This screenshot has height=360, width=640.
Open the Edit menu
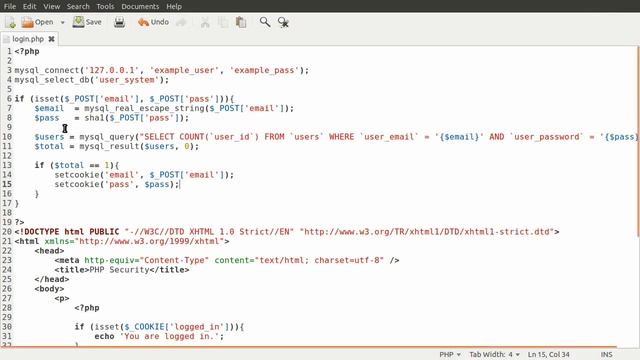tap(29, 6)
